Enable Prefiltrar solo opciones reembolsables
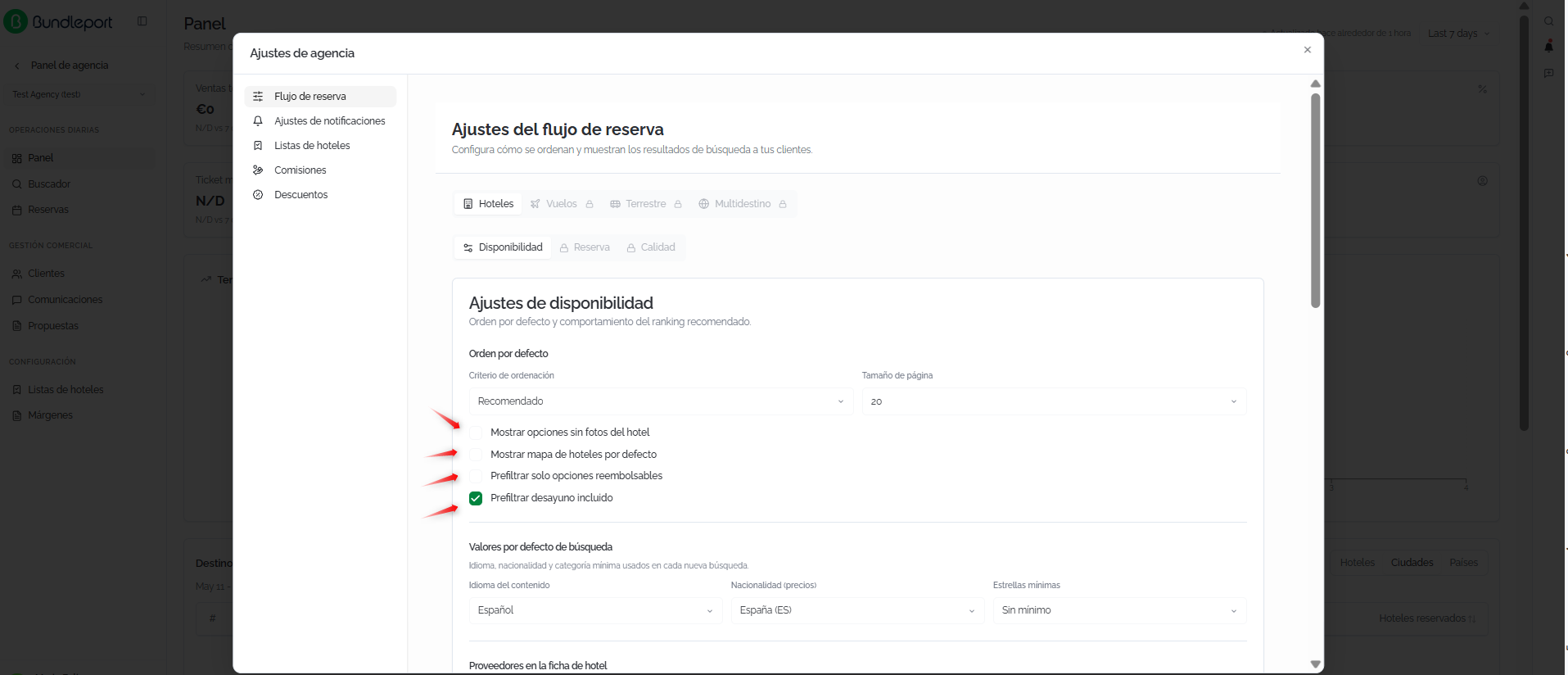 click(476, 476)
